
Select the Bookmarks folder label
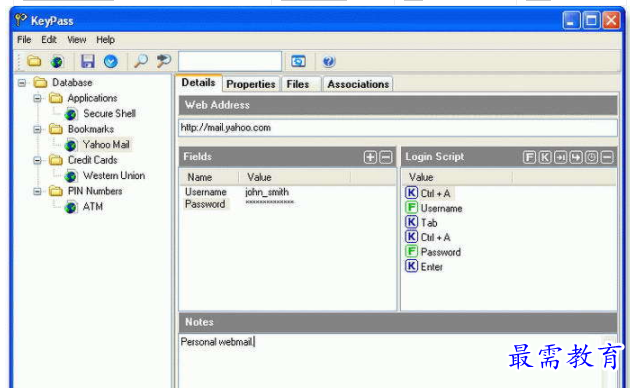coord(91,129)
